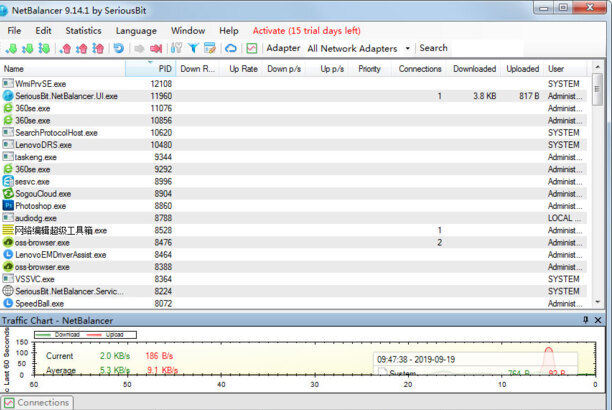Viewport: 612px width, 410px height.
Task: Pin the Traffic Chart panel
Action: (x=585, y=320)
